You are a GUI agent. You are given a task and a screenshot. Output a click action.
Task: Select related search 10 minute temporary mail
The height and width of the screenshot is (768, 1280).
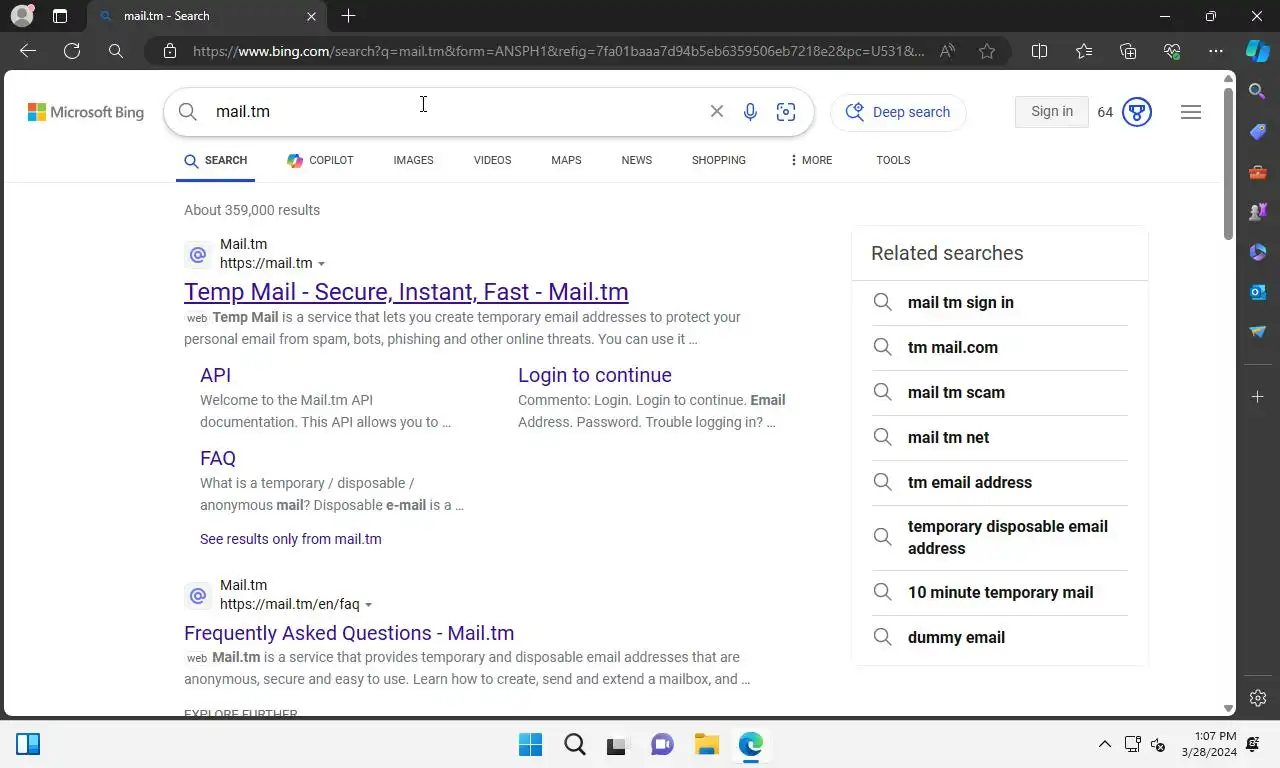click(1000, 592)
